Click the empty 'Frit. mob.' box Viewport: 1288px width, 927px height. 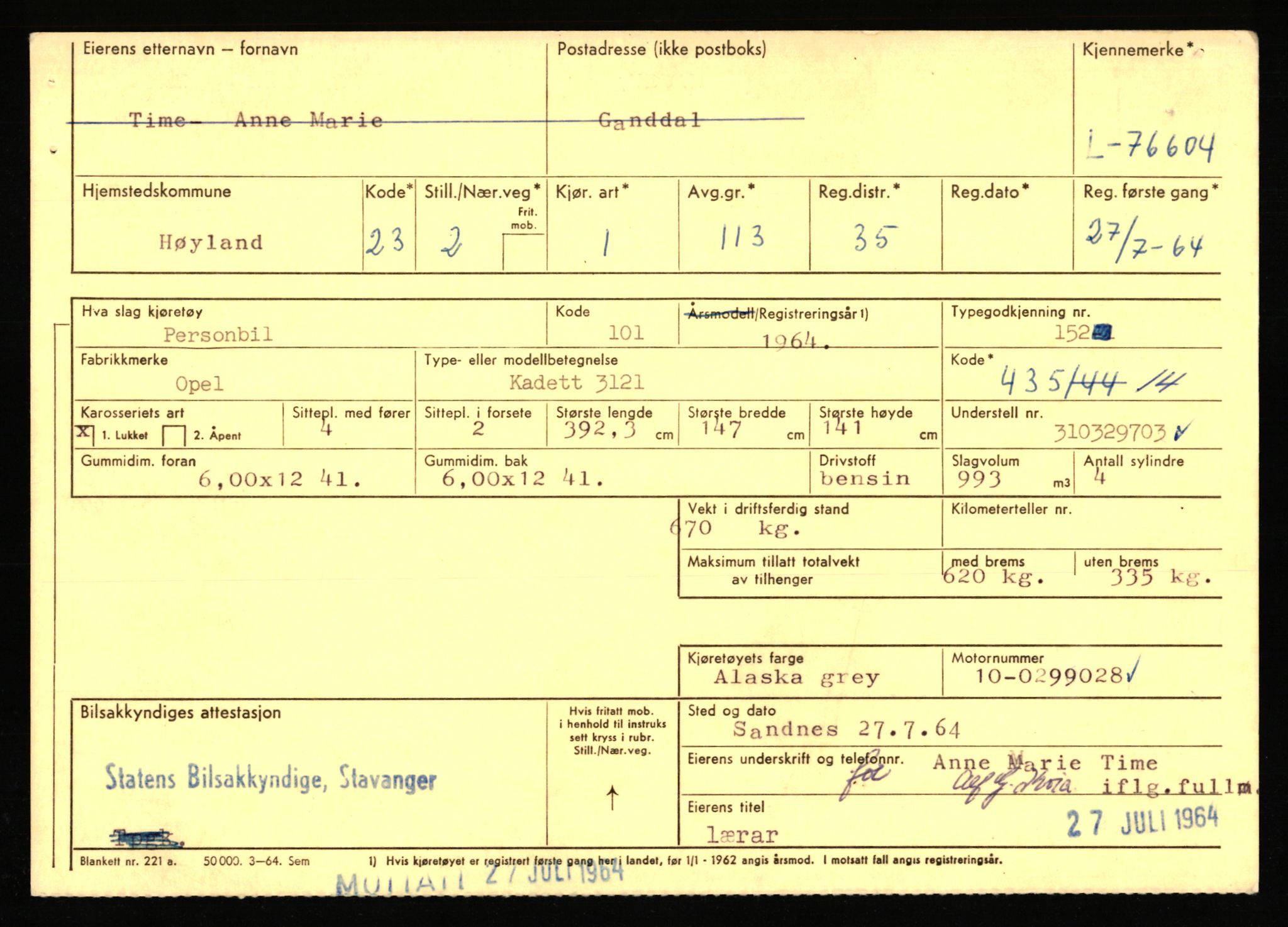[x=523, y=252]
